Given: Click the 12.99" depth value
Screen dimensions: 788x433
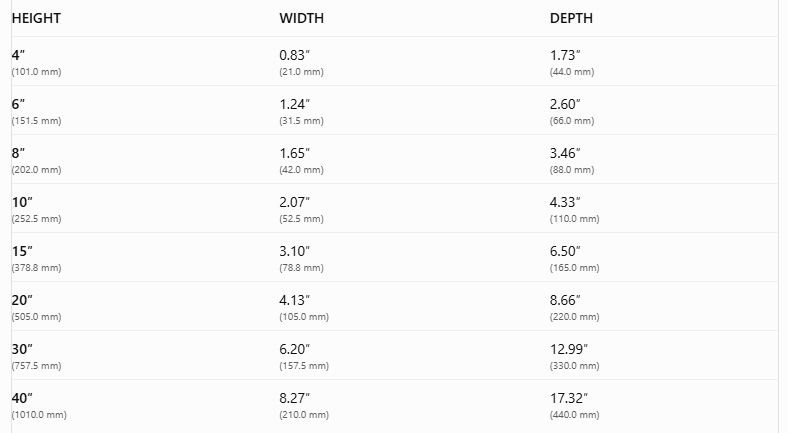Looking at the screenshot, I should pyautogui.click(x=569, y=349).
